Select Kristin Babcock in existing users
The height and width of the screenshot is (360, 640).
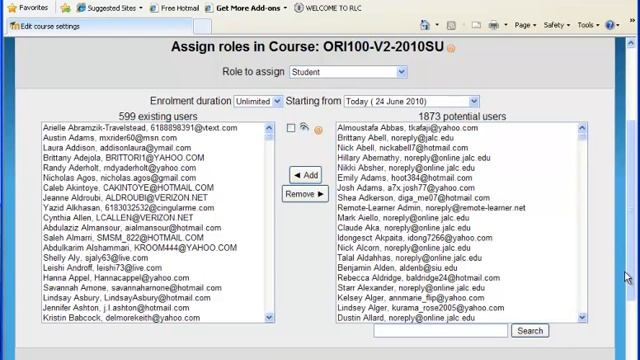click(x=153, y=318)
